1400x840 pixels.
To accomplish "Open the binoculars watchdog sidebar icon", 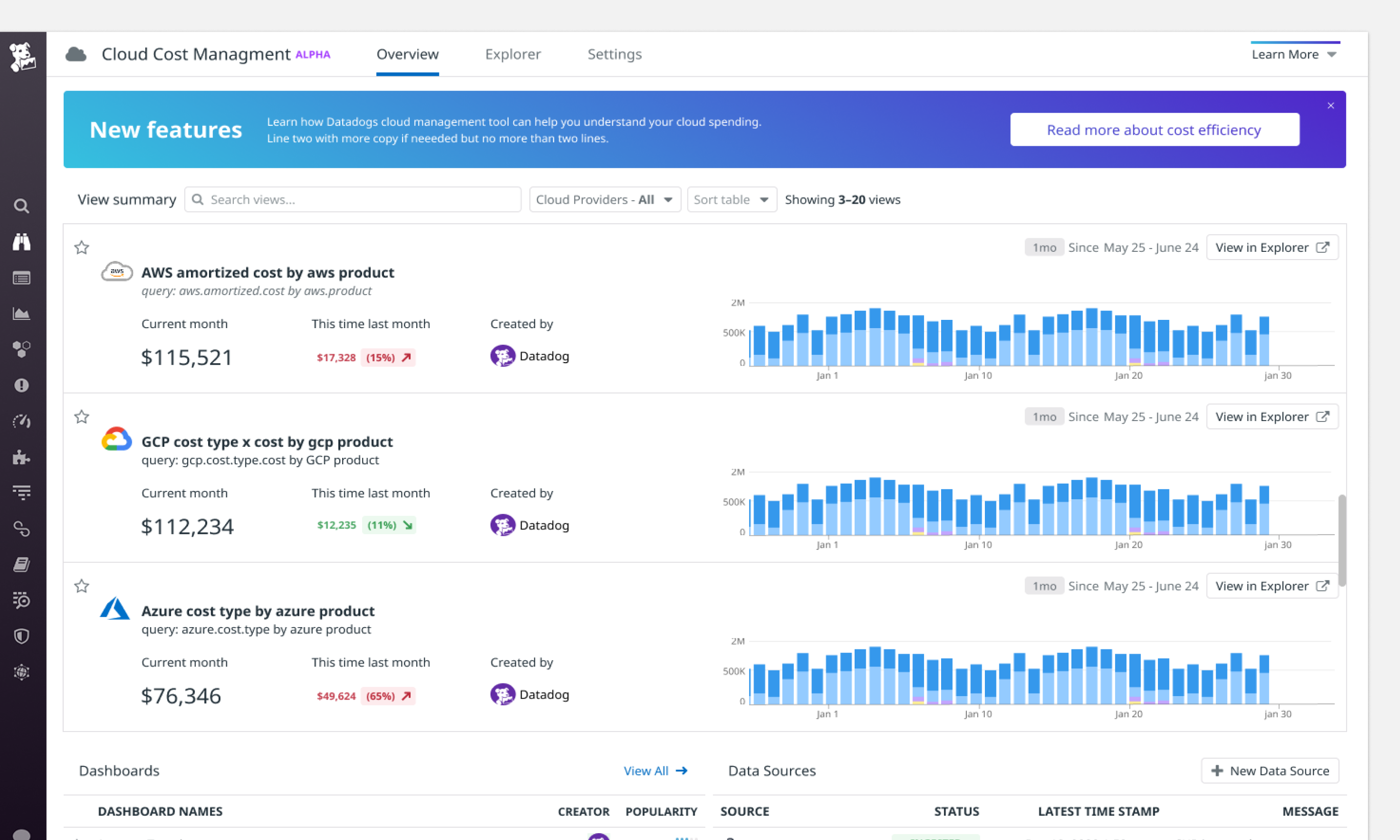I will pyautogui.click(x=21, y=242).
